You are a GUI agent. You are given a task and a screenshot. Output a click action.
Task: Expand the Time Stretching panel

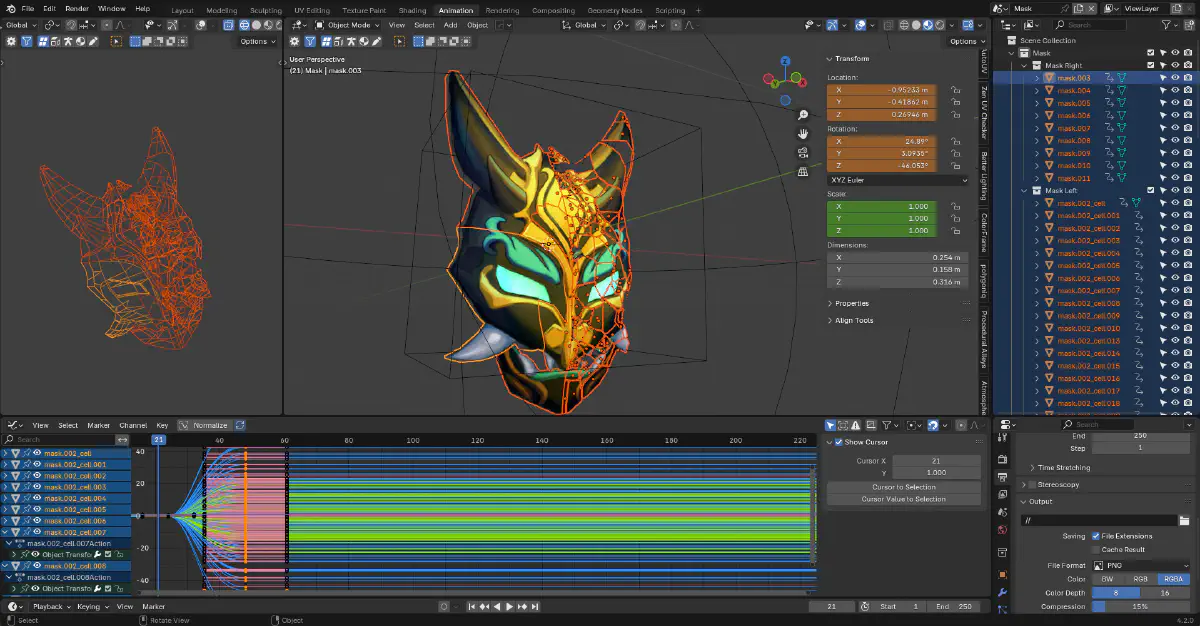tap(1064, 467)
